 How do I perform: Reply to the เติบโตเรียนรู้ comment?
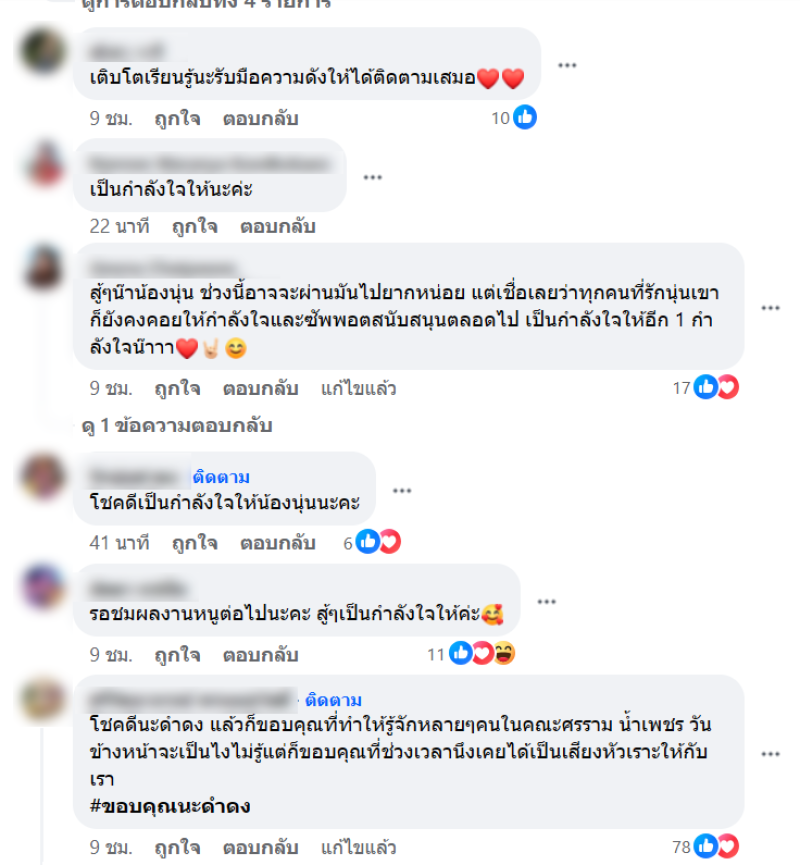pos(260,119)
